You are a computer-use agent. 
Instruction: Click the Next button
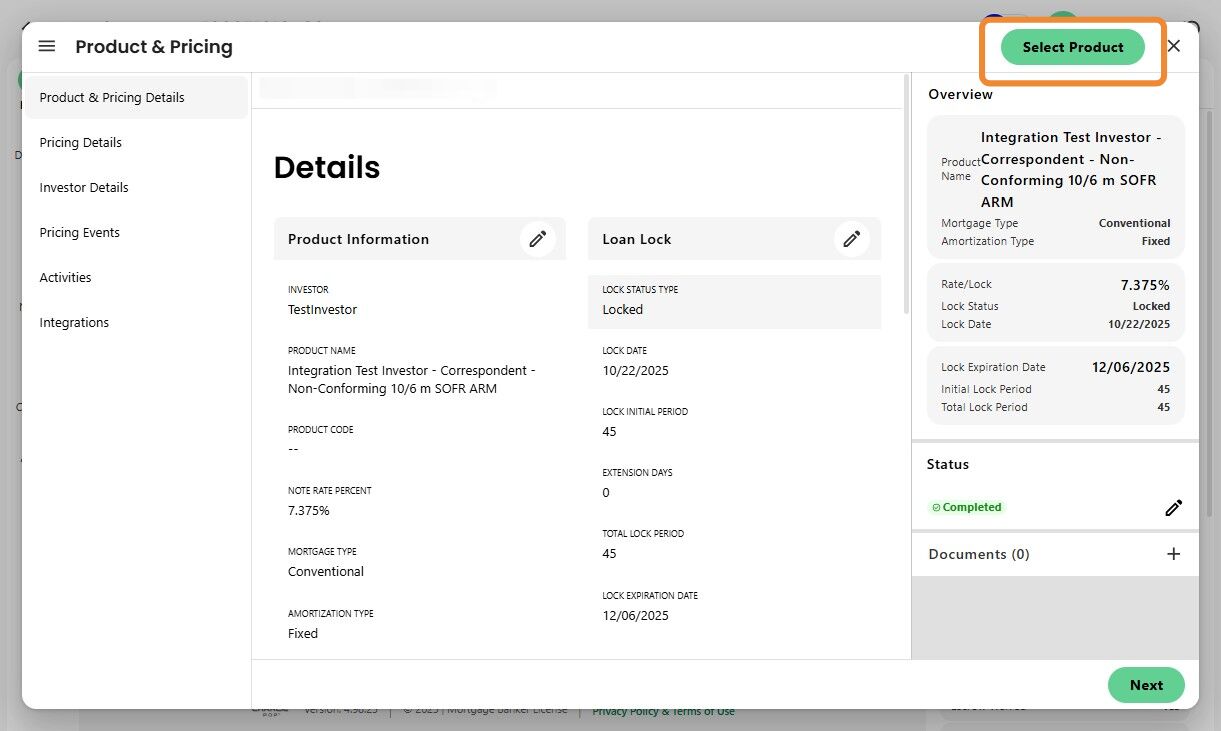1146,685
